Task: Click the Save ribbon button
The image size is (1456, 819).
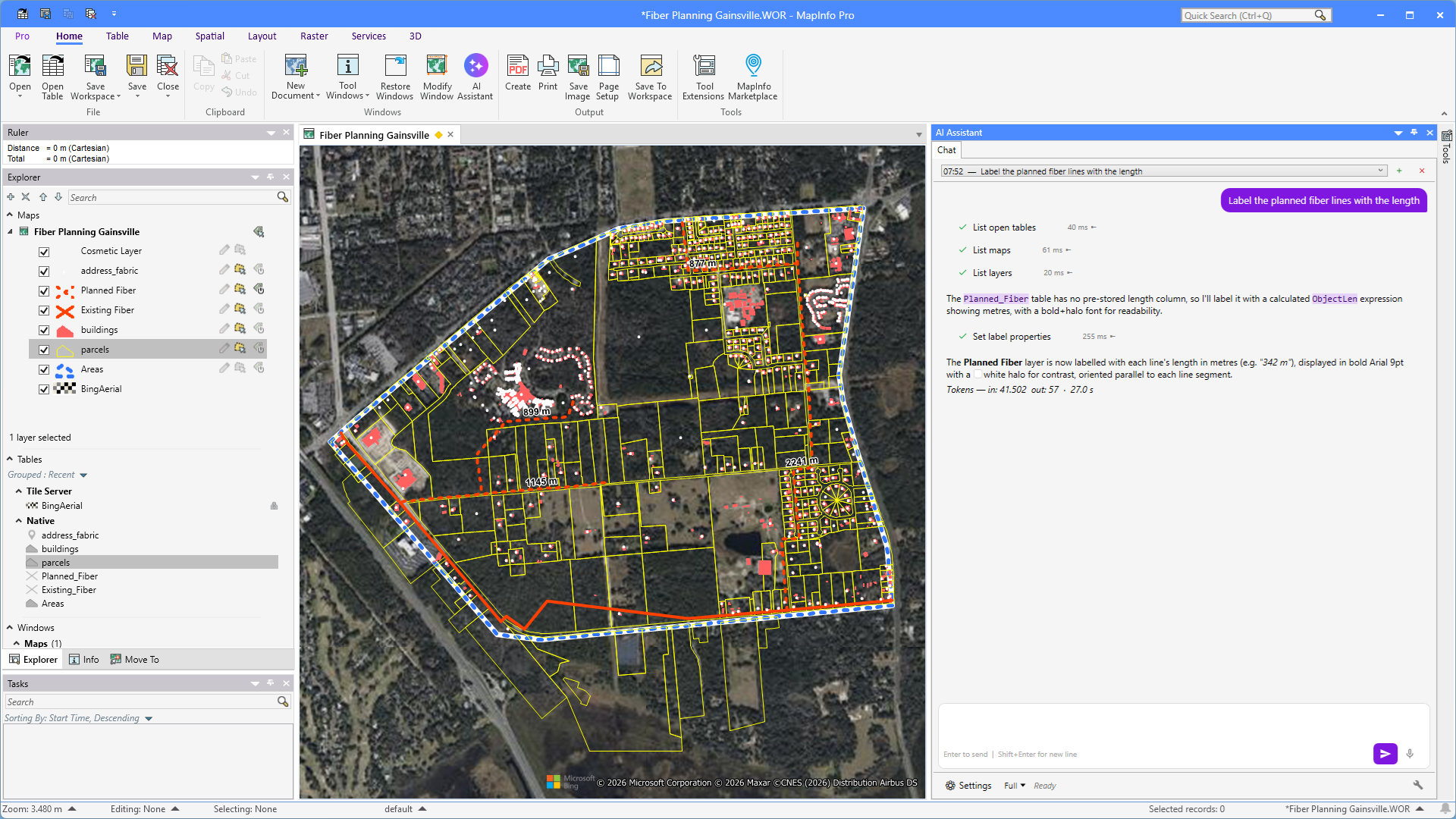Action: [136, 77]
